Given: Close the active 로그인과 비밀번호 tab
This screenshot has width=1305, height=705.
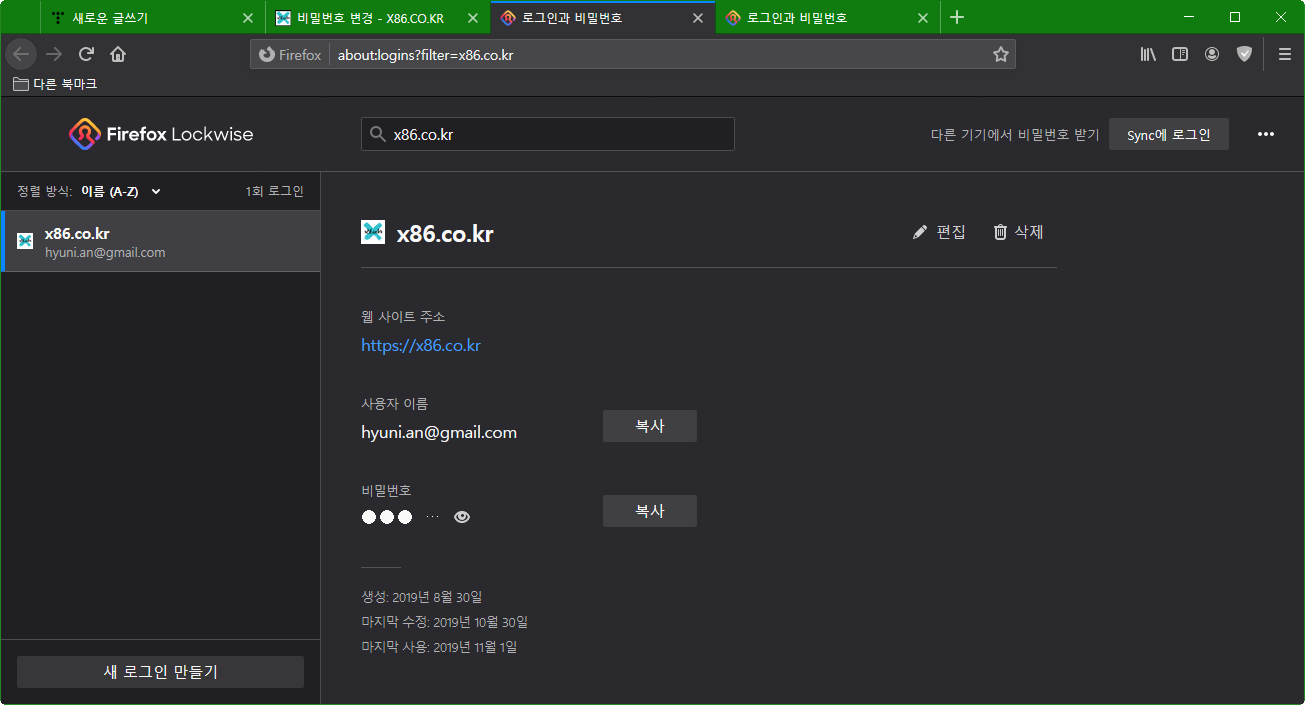Looking at the screenshot, I should coord(697,18).
